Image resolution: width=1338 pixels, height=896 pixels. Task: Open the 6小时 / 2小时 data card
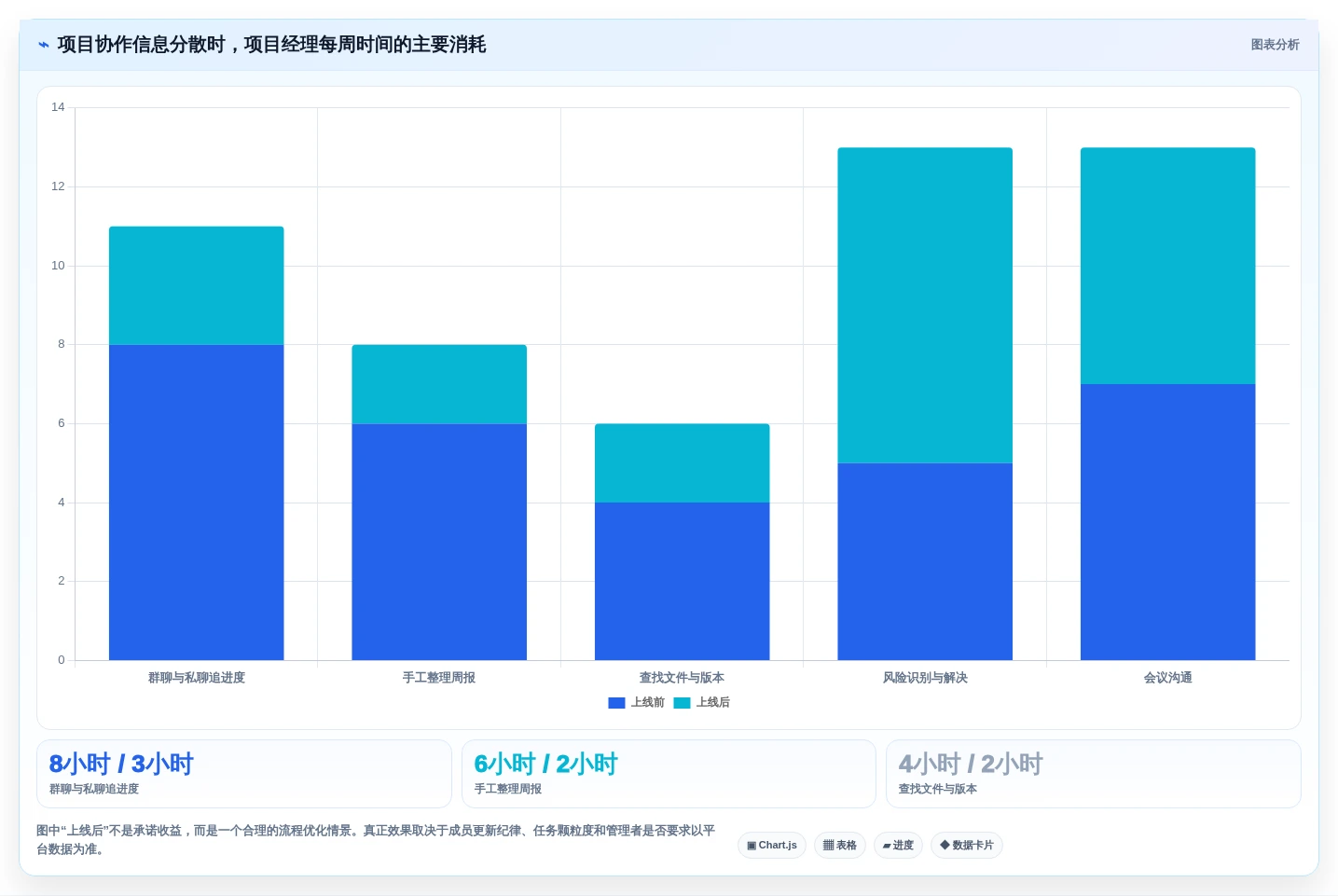pyautogui.click(x=669, y=774)
